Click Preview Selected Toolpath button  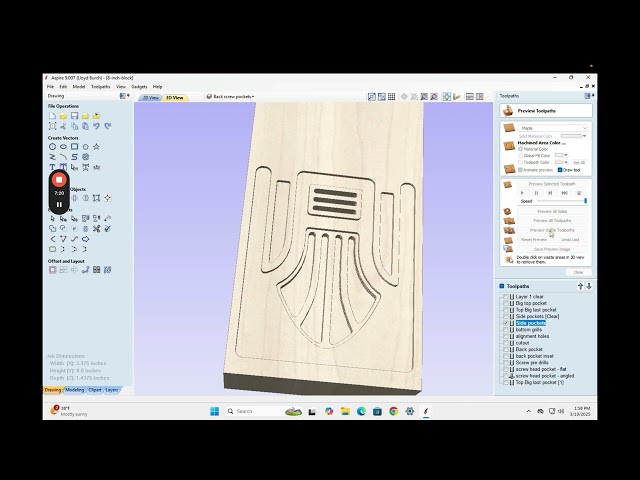pos(552,184)
